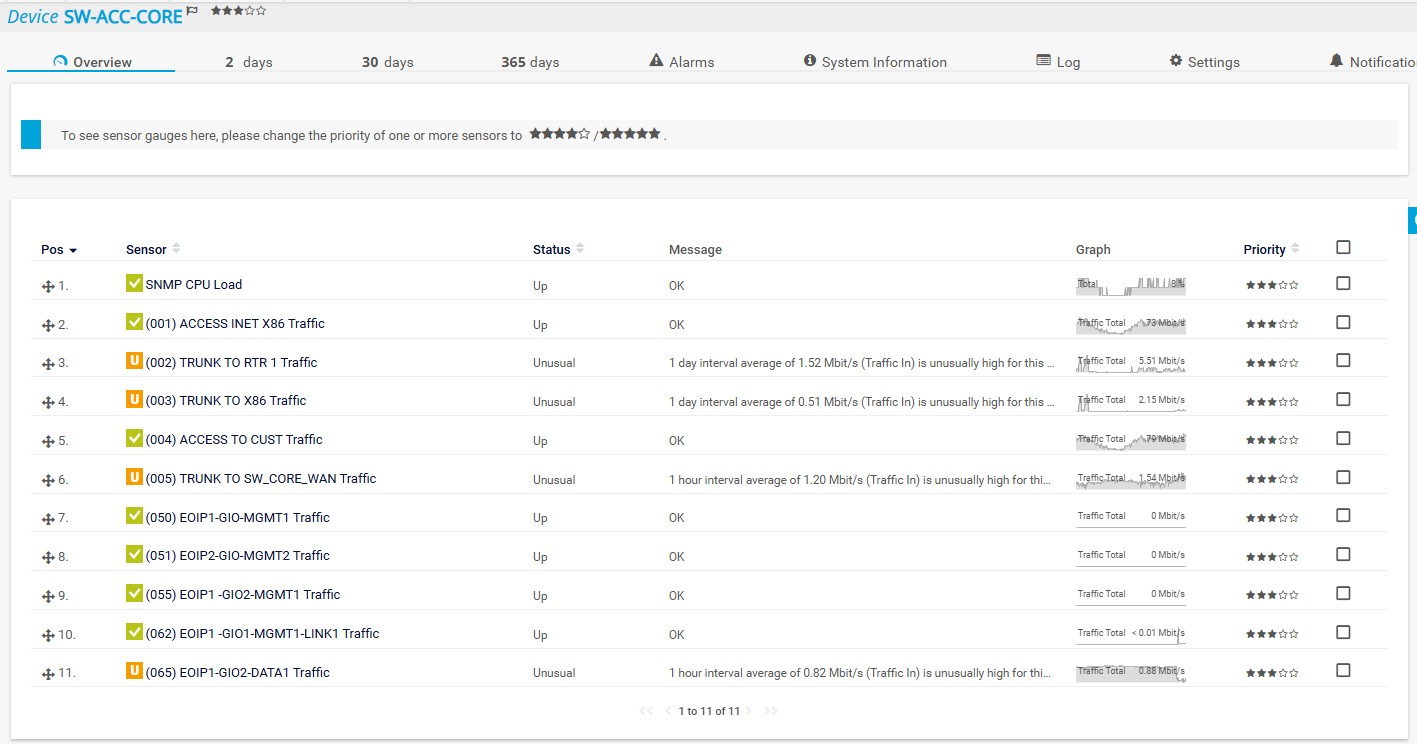Select checkbox for EOIP1-GIO1-MGMT1-LINK1 Traffic row
This screenshot has height=744, width=1417.
click(1343, 633)
